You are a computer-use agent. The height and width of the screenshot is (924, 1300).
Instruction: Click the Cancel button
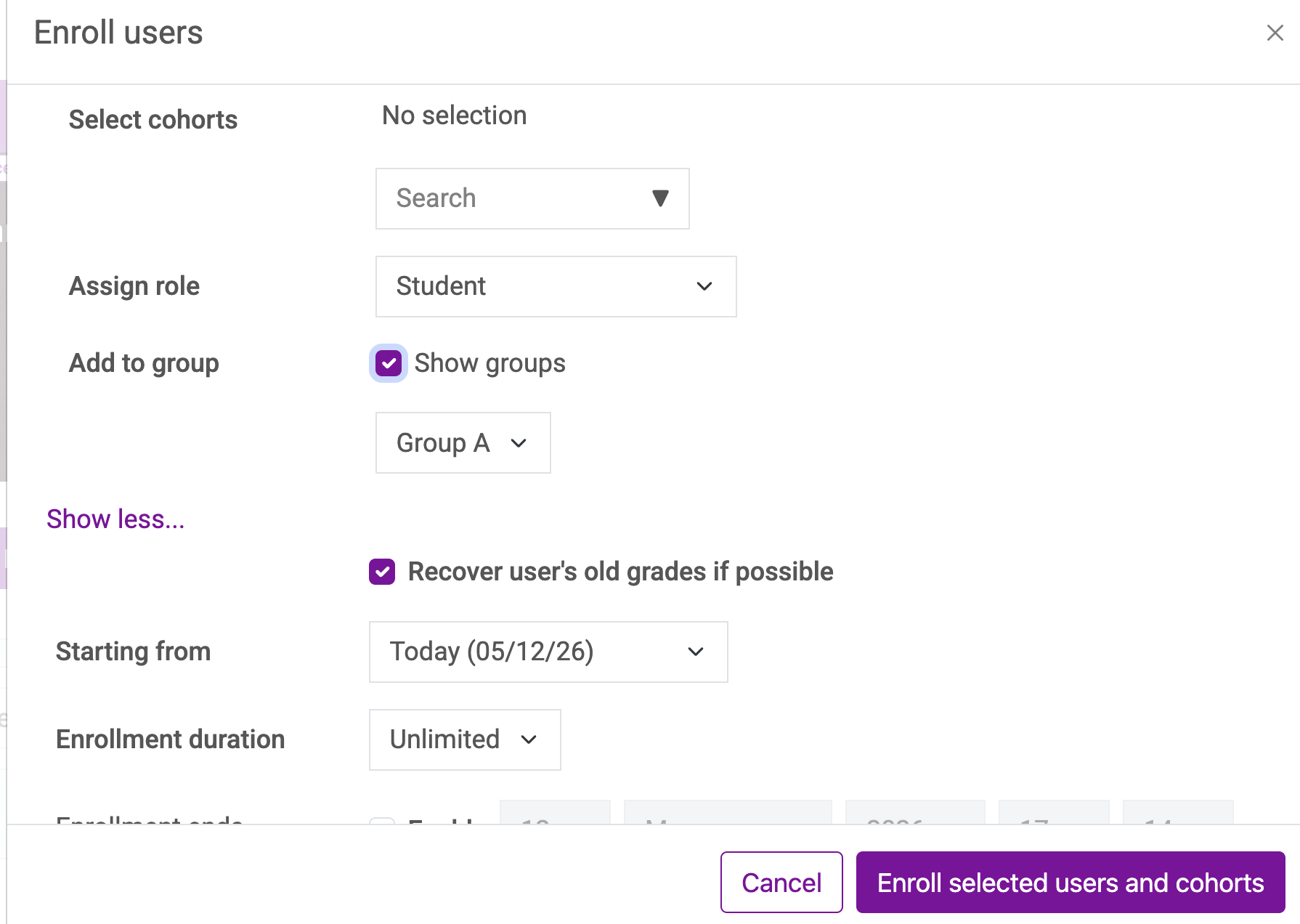781,882
